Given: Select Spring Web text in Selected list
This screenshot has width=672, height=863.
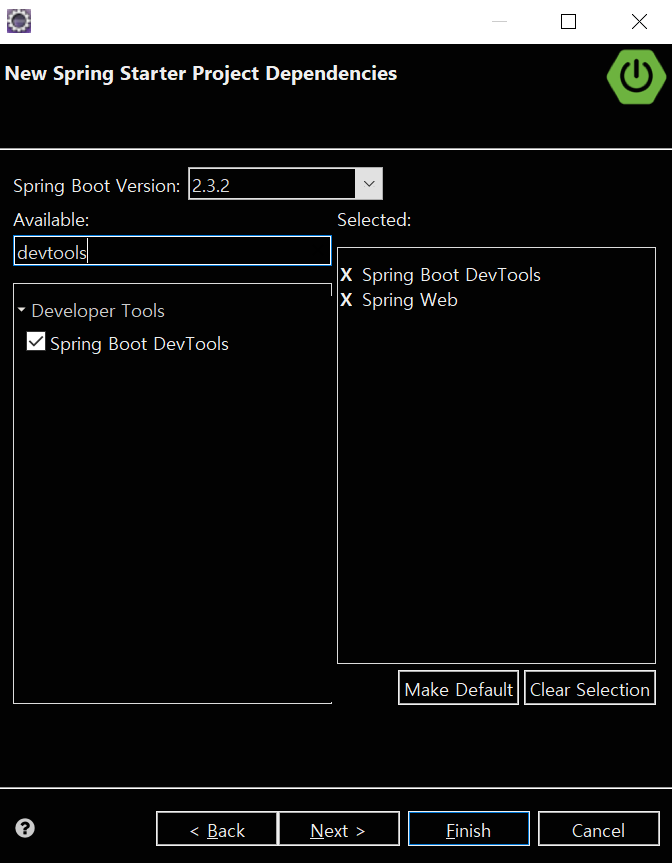Looking at the screenshot, I should [x=409, y=300].
